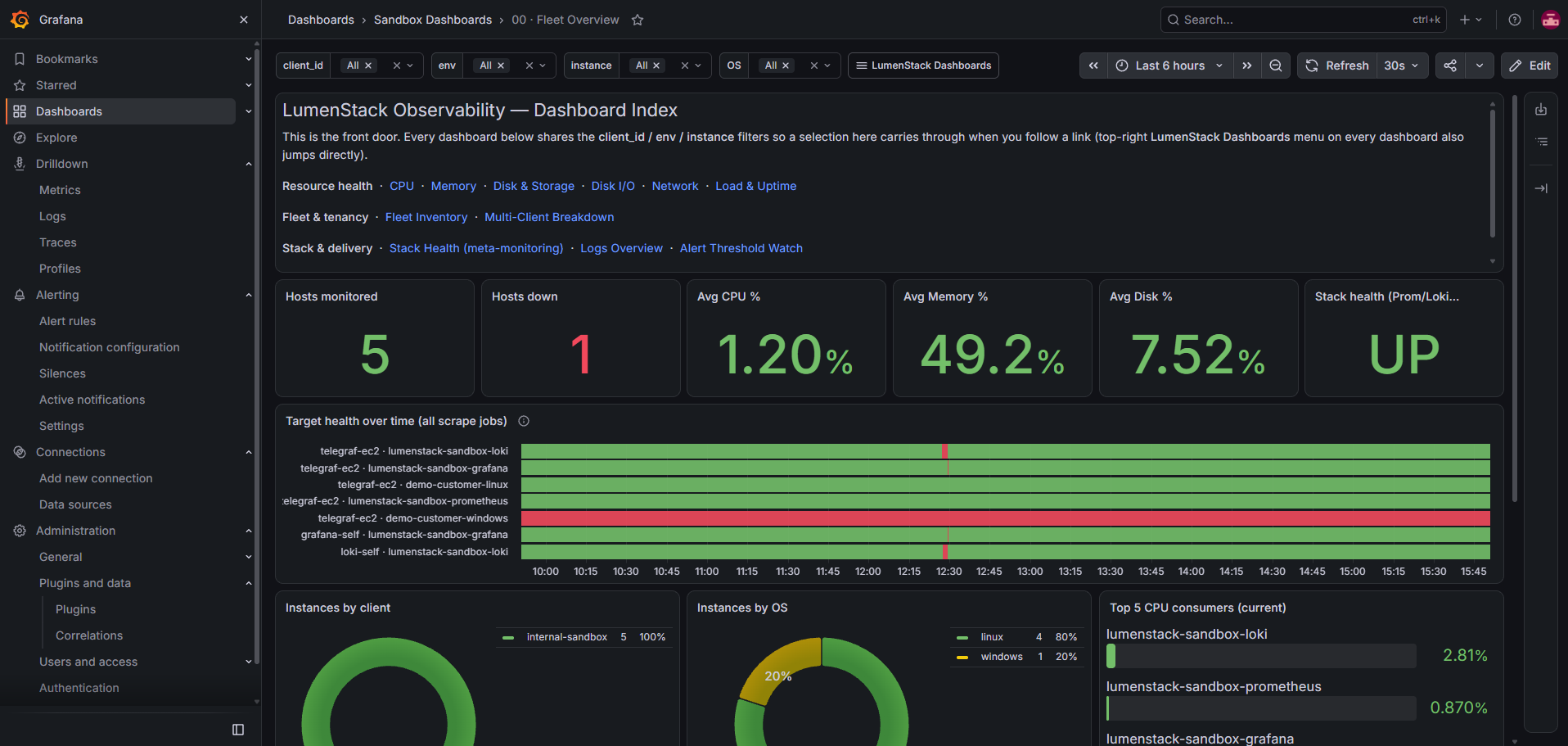Shift time range backward arrow
The width and height of the screenshot is (1568, 746).
[x=1093, y=66]
